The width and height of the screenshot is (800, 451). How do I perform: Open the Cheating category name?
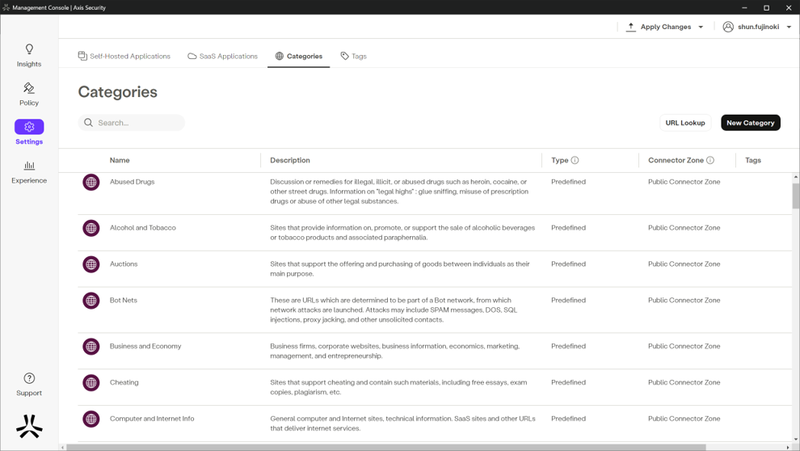coord(124,382)
